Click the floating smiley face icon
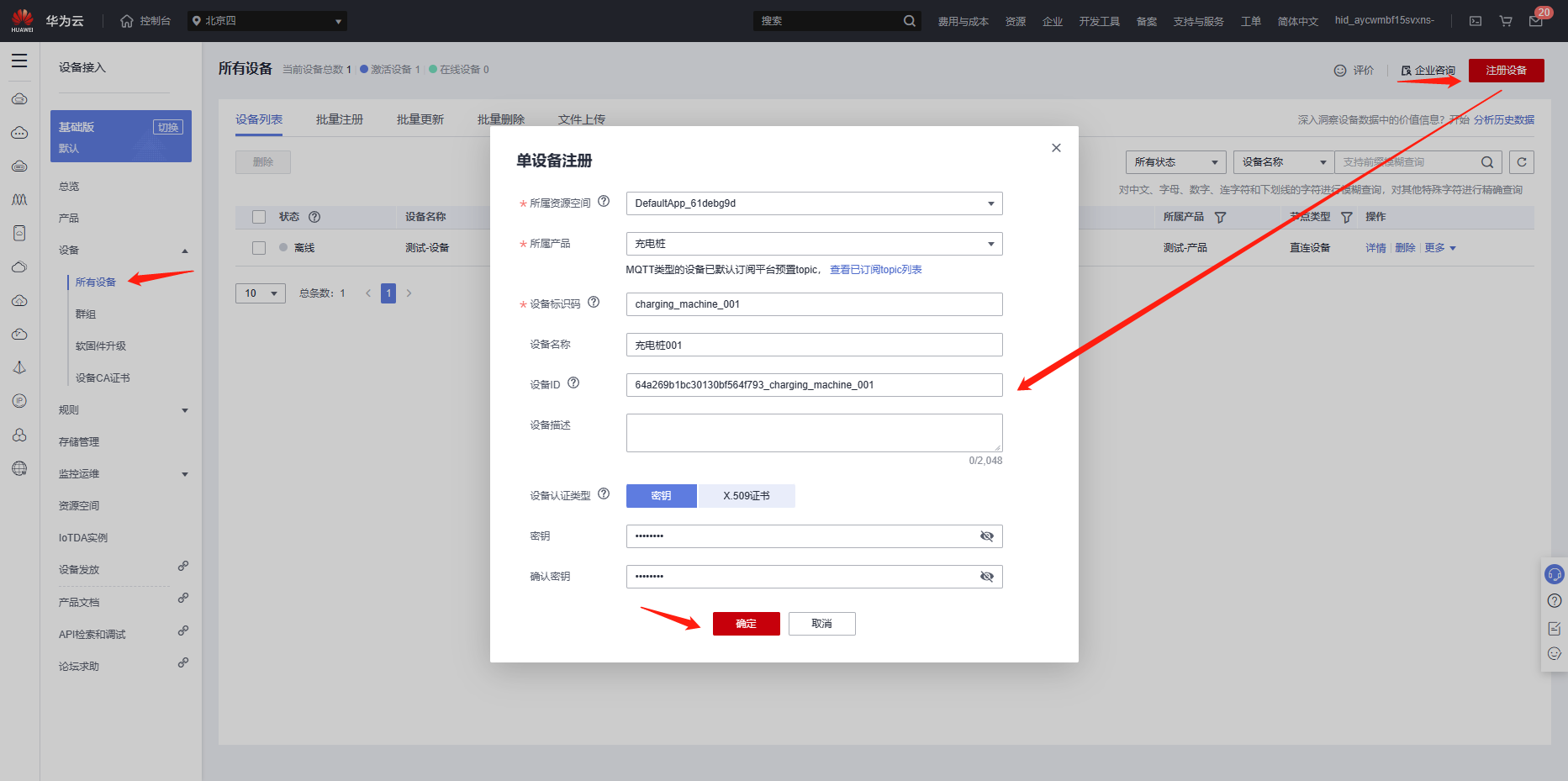This screenshot has height=781, width=1568. pyautogui.click(x=1555, y=654)
